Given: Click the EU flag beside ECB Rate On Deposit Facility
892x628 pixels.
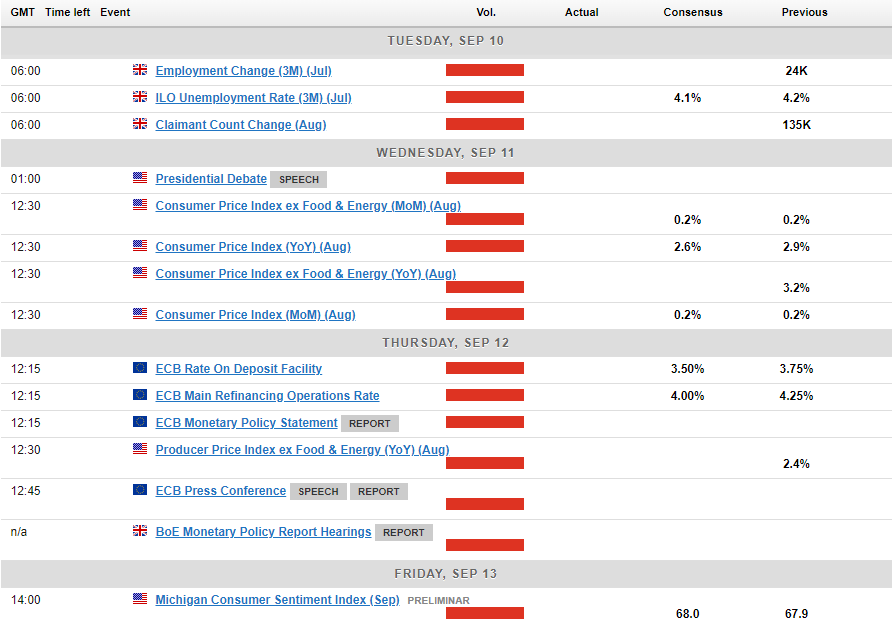Looking at the screenshot, I should click(x=140, y=369).
